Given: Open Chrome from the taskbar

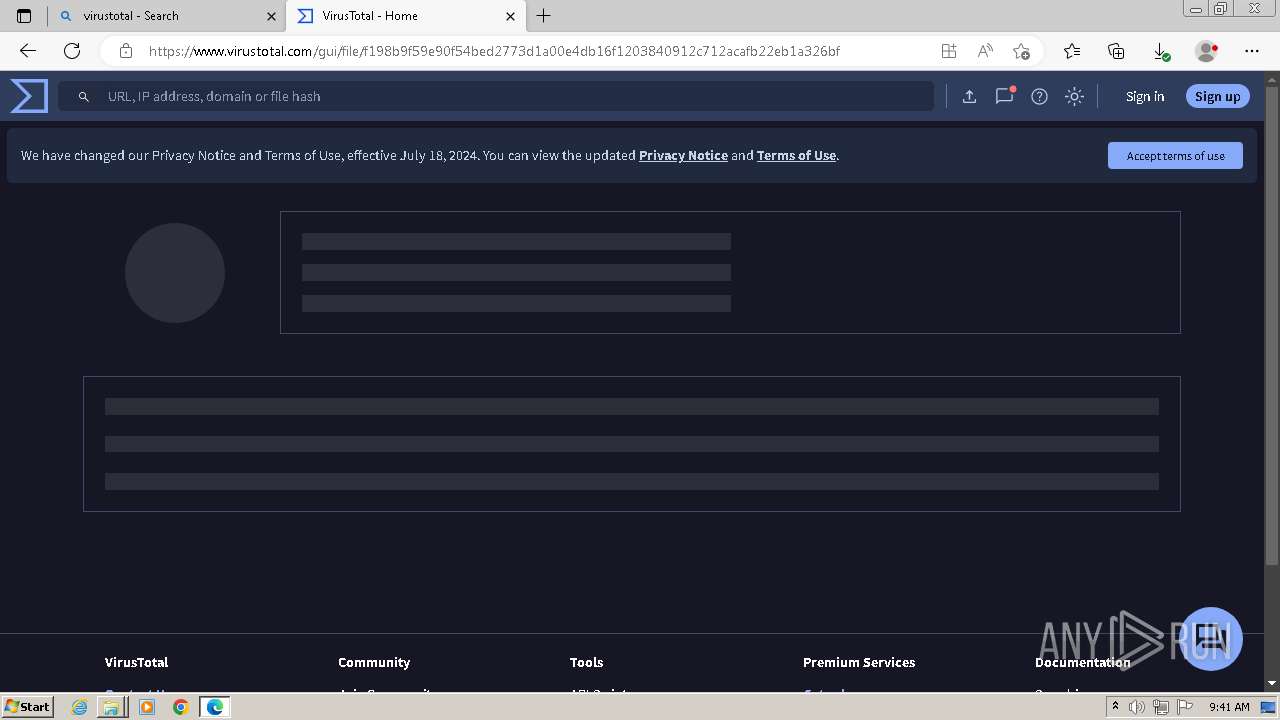Looking at the screenshot, I should [181, 706].
